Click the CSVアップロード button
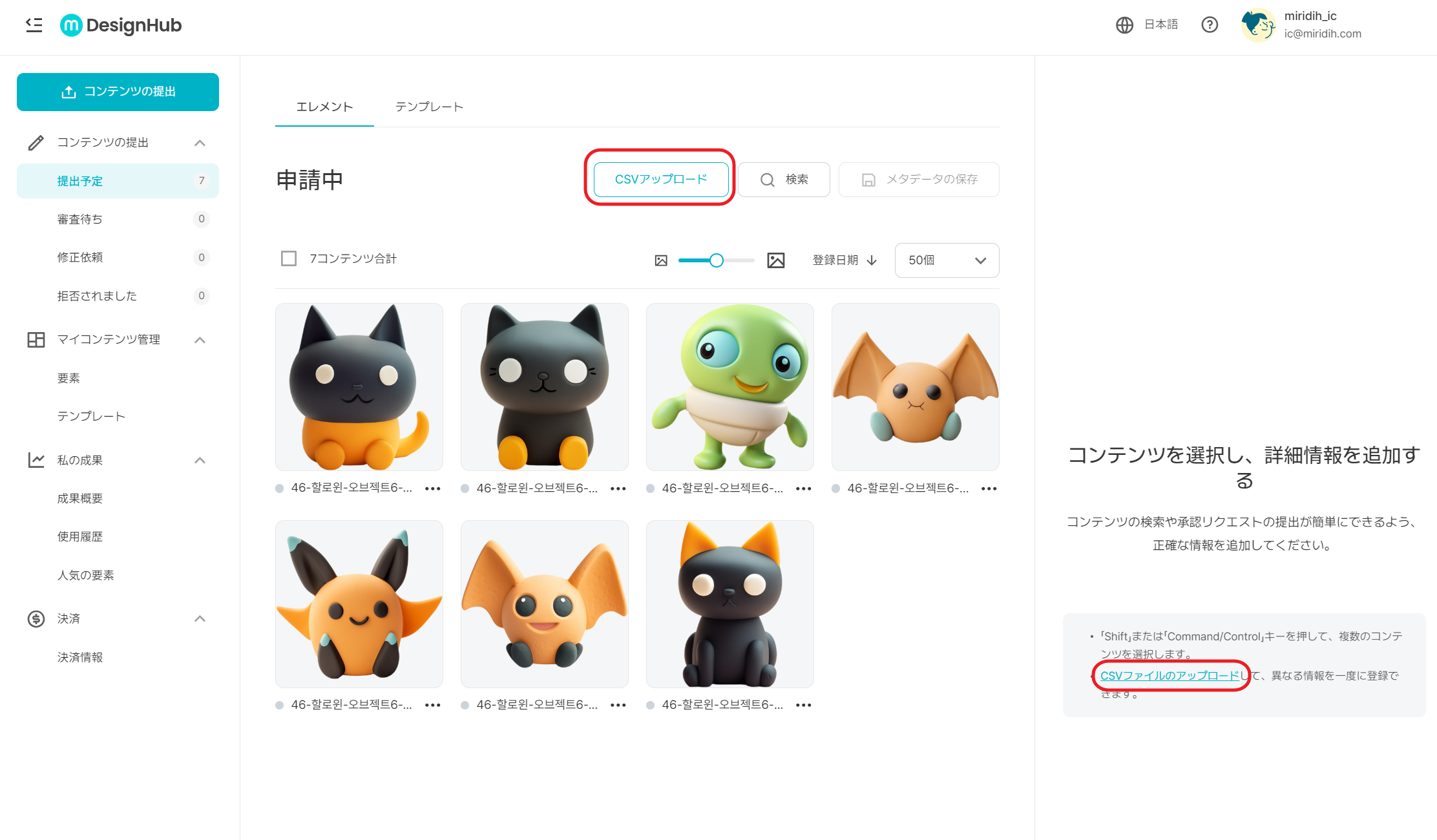The image size is (1437, 840). [660, 180]
